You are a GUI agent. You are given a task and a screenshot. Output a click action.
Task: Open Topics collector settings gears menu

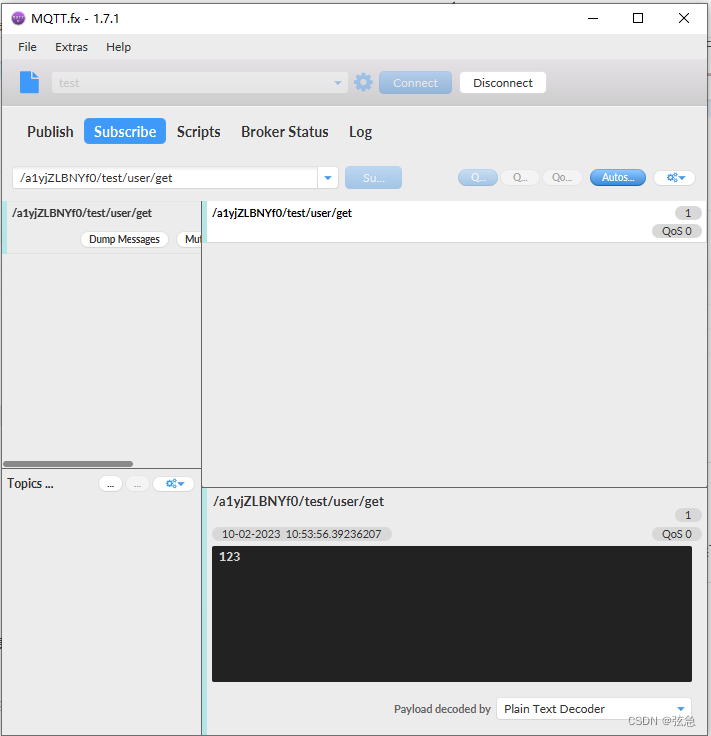[x=174, y=483]
